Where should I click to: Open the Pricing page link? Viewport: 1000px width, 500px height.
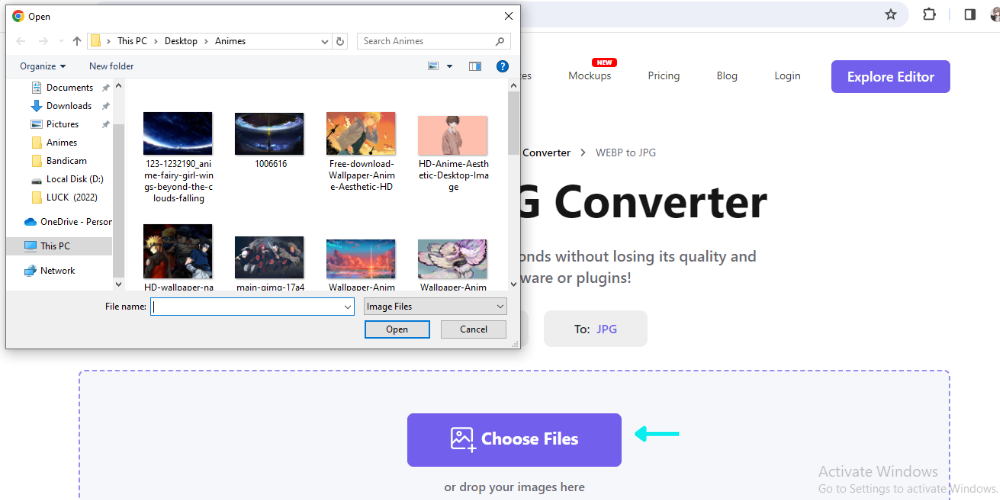(664, 76)
